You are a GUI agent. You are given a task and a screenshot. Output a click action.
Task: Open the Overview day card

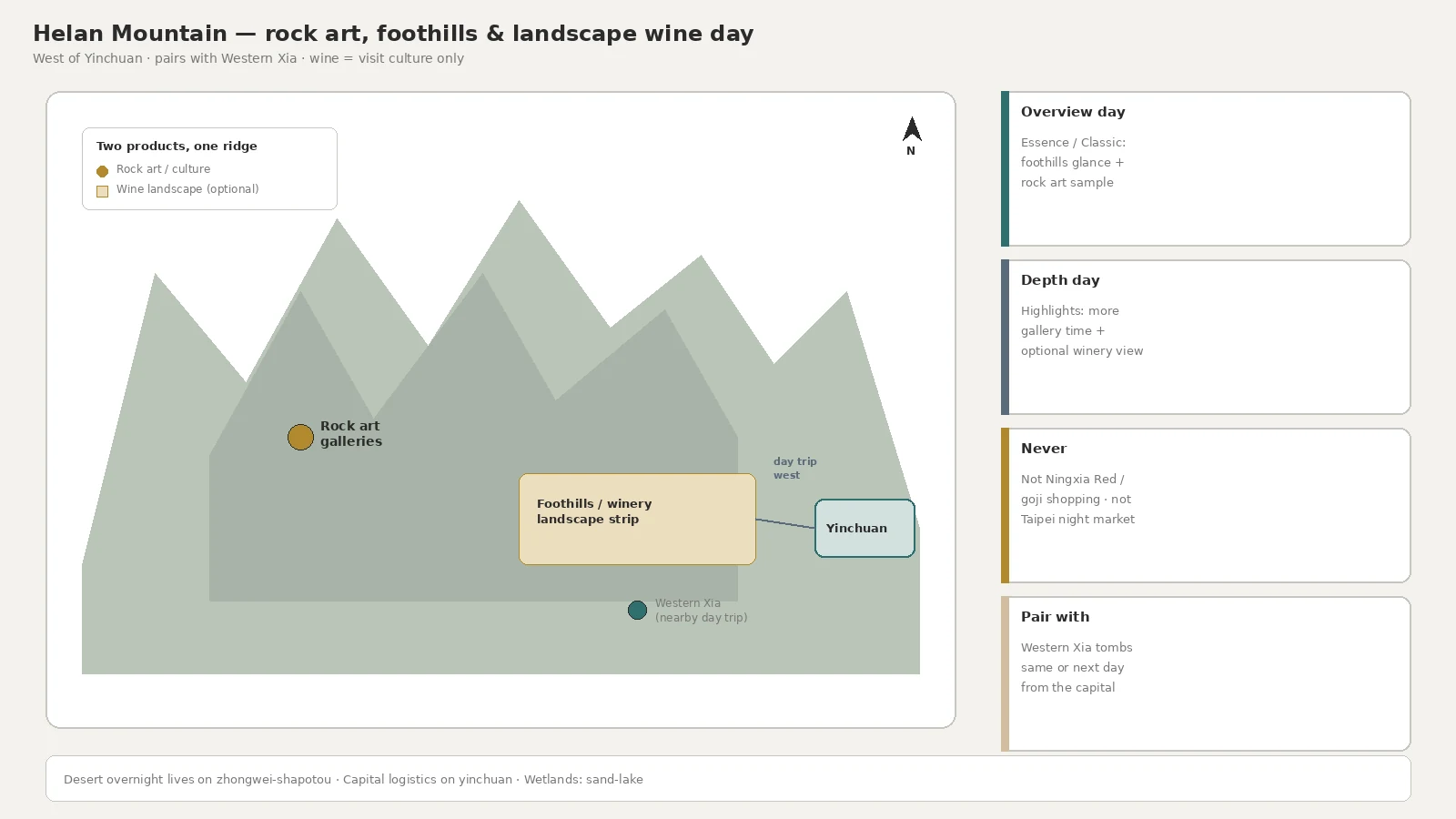(1206, 168)
